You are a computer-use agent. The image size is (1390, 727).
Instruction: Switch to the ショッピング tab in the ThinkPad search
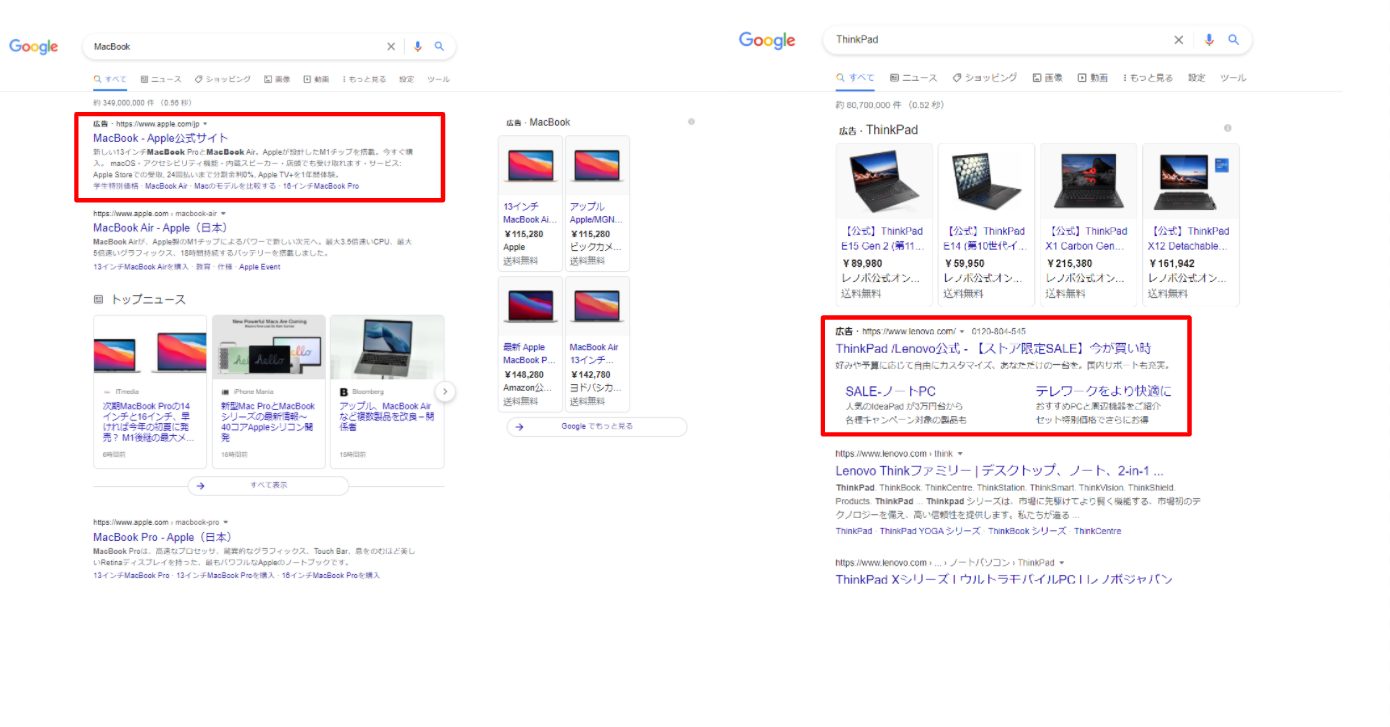pos(985,78)
